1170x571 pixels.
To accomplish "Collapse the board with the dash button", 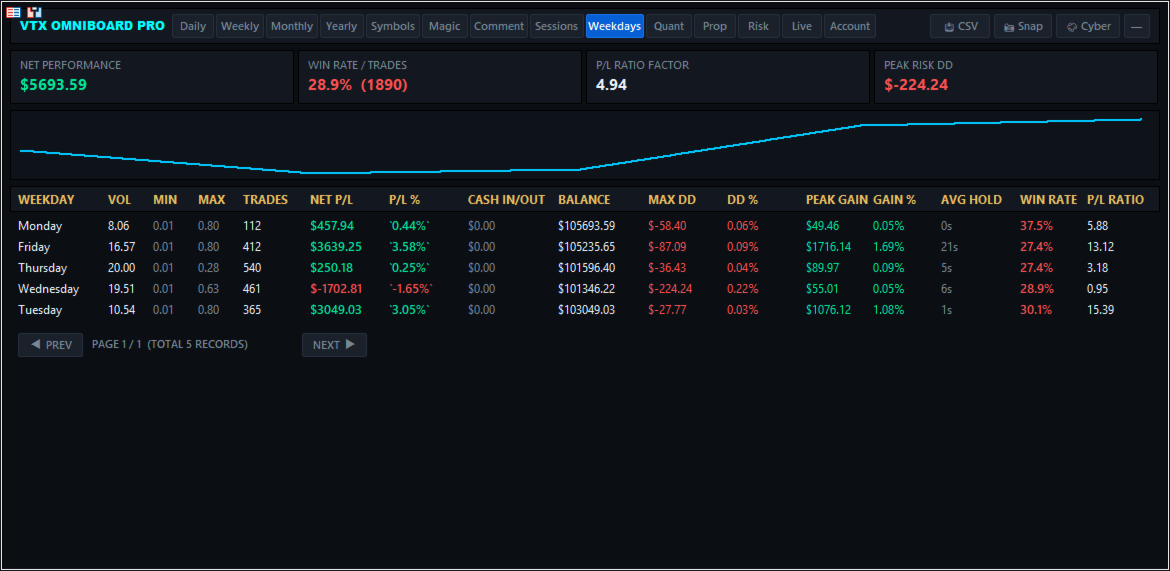I will coord(1136,26).
